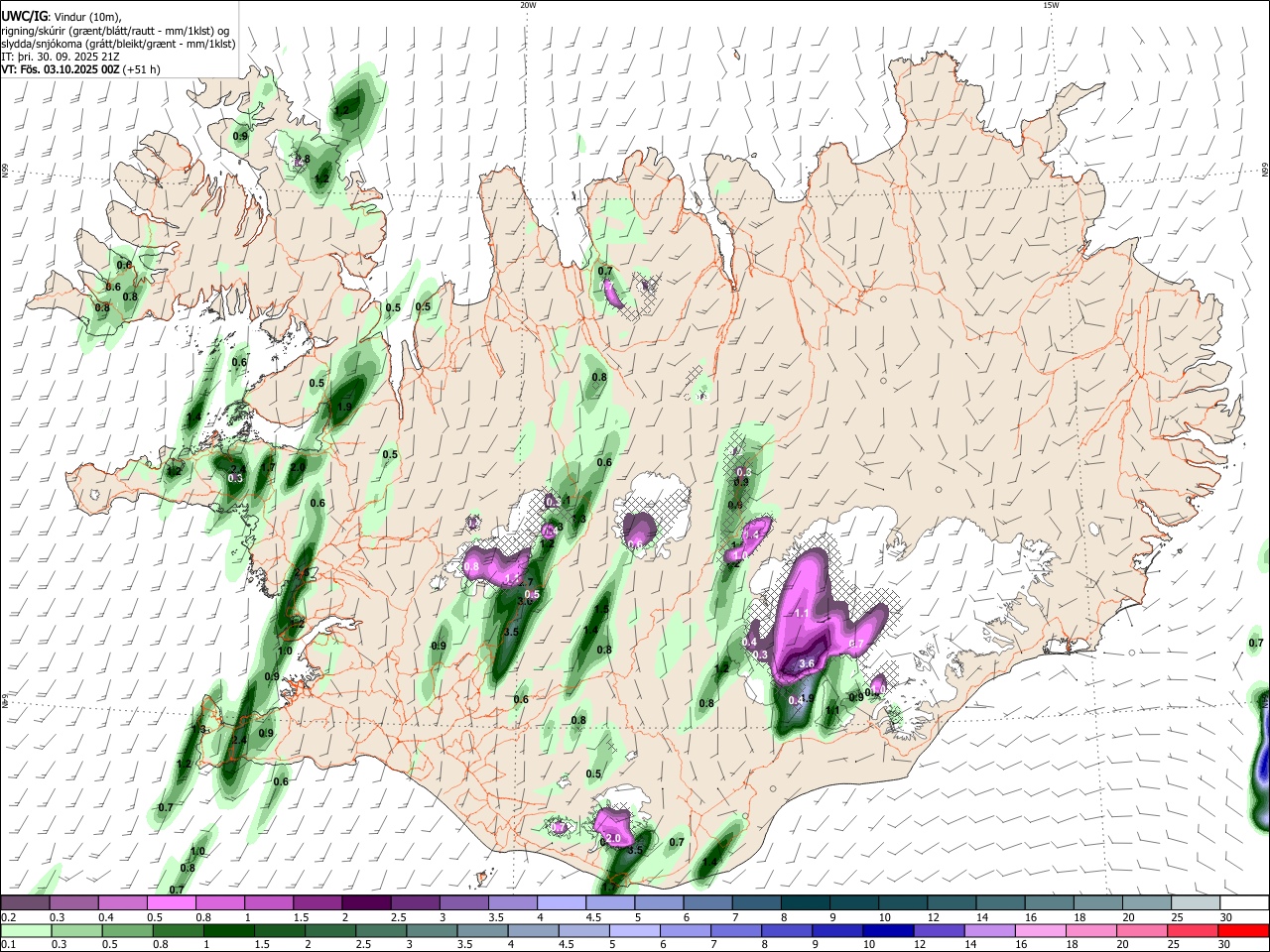
Task: Click the '0.4' label under the snow scale
Action: [x=106, y=917]
